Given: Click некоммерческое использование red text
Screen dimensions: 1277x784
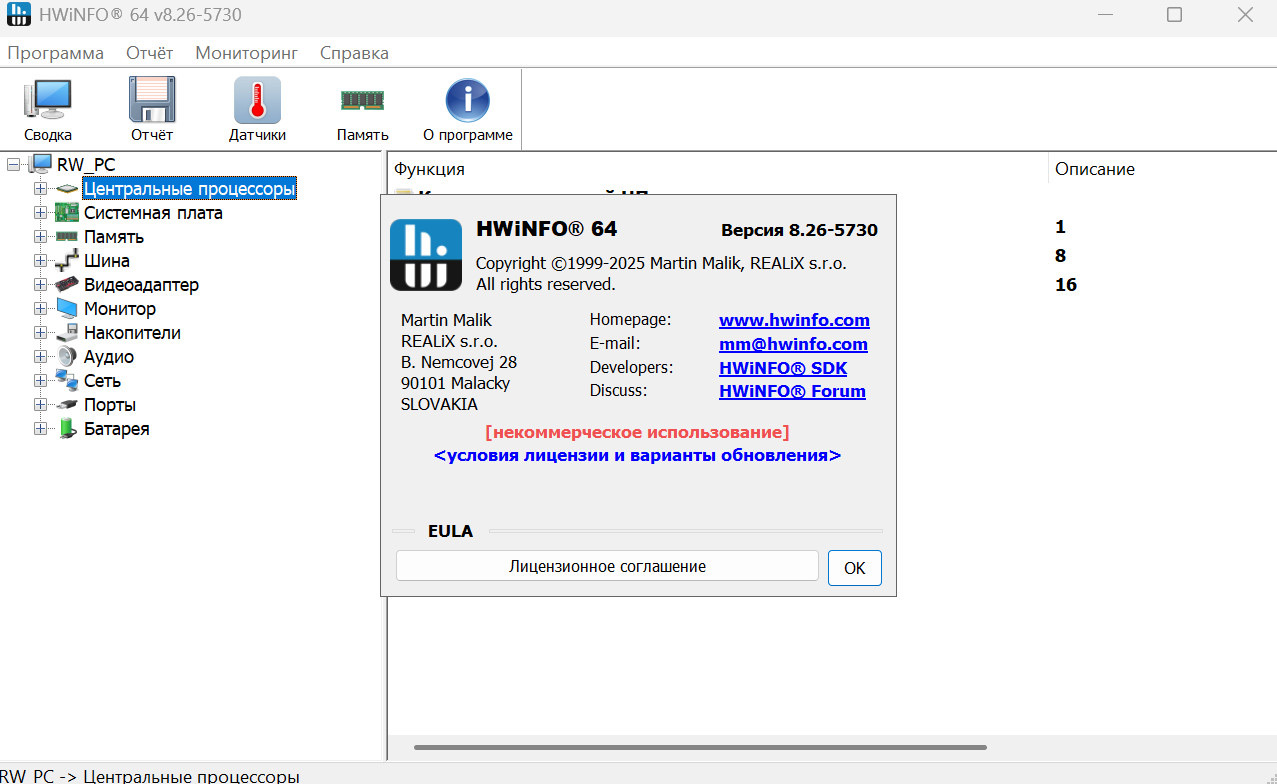Looking at the screenshot, I should coord(637,432).
